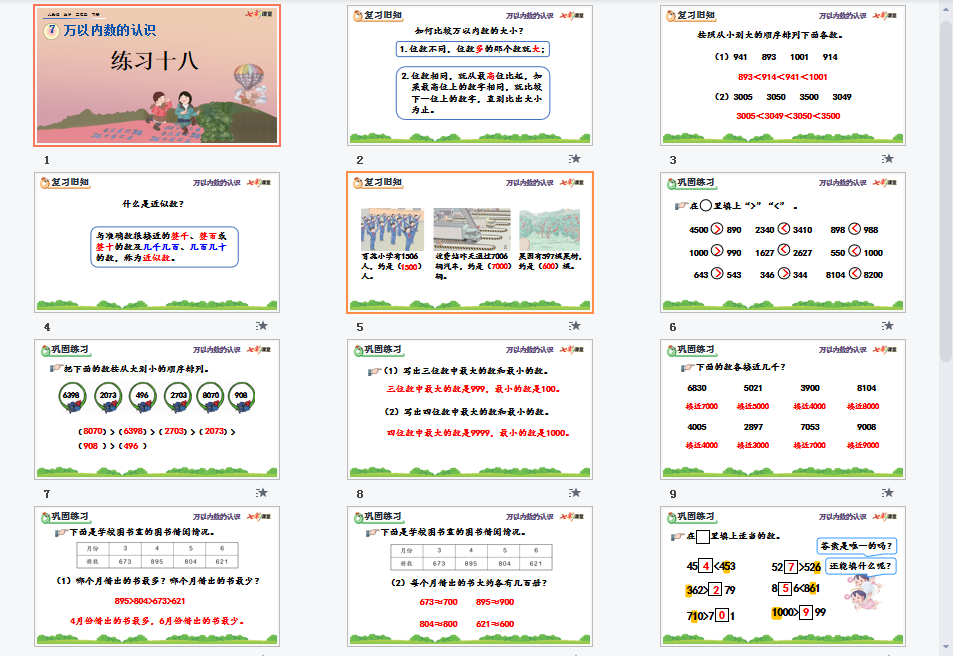This screenshot has width=953, height=656.
Task: Select library table slide with question (2)
Action: (x=470, y=577)
